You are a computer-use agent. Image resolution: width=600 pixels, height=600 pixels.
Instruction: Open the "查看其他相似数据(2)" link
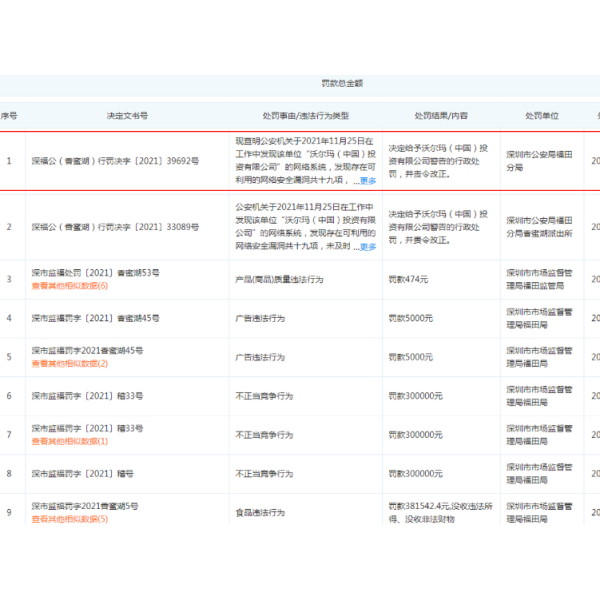70,364
